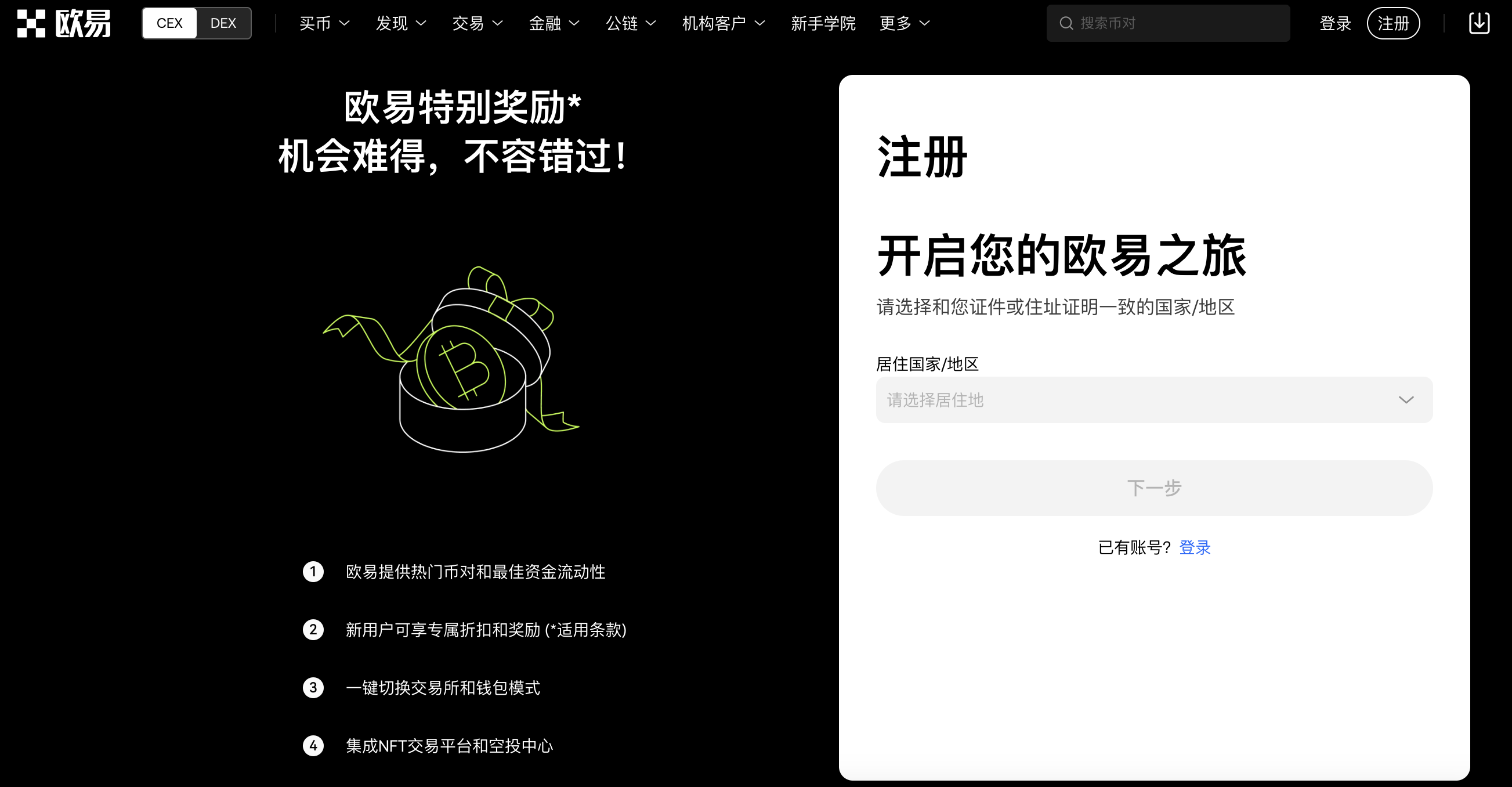Open the app download icon

[1479, 23]
